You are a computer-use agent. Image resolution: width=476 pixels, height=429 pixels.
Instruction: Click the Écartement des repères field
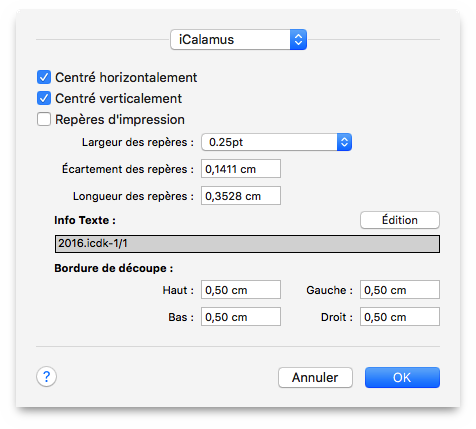tap(241, 169)
